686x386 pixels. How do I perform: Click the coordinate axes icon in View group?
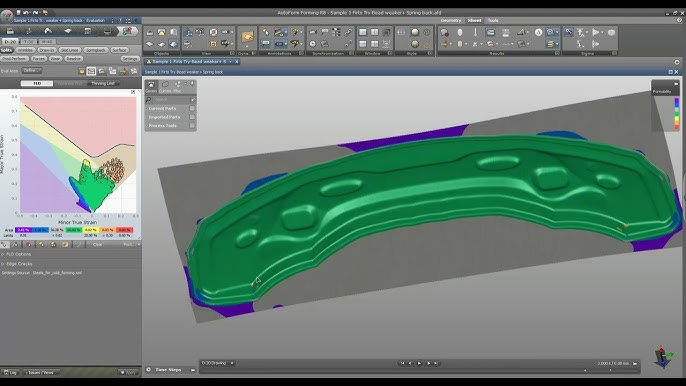tap(189, 32)
